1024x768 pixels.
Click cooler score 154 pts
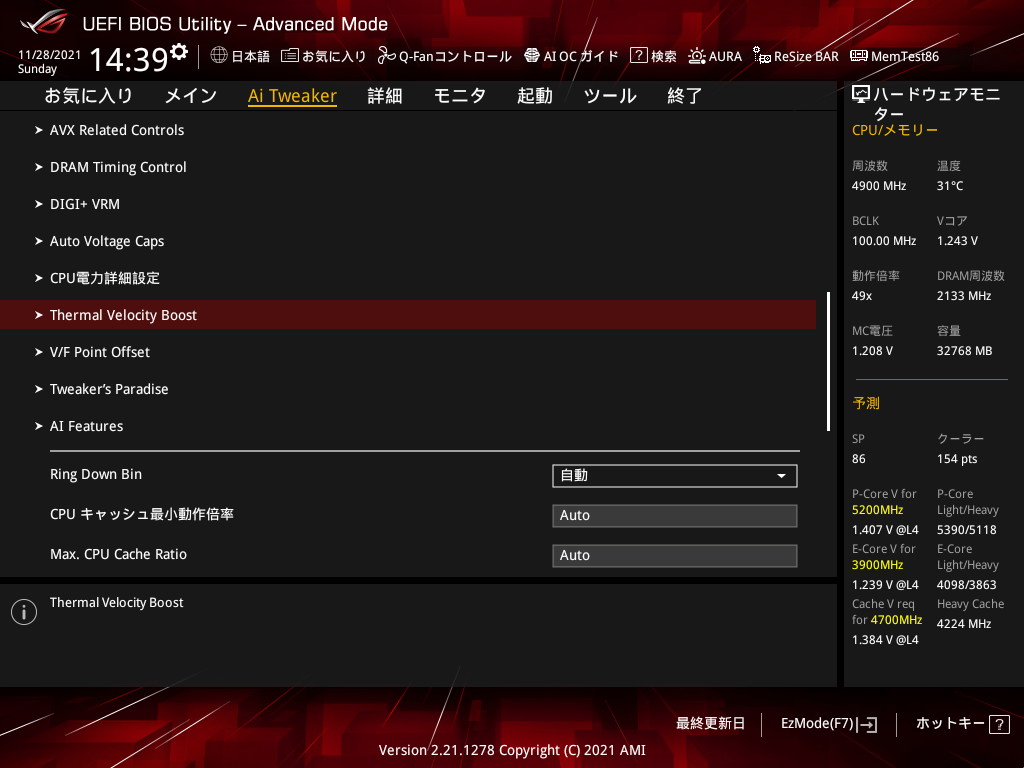957,459
